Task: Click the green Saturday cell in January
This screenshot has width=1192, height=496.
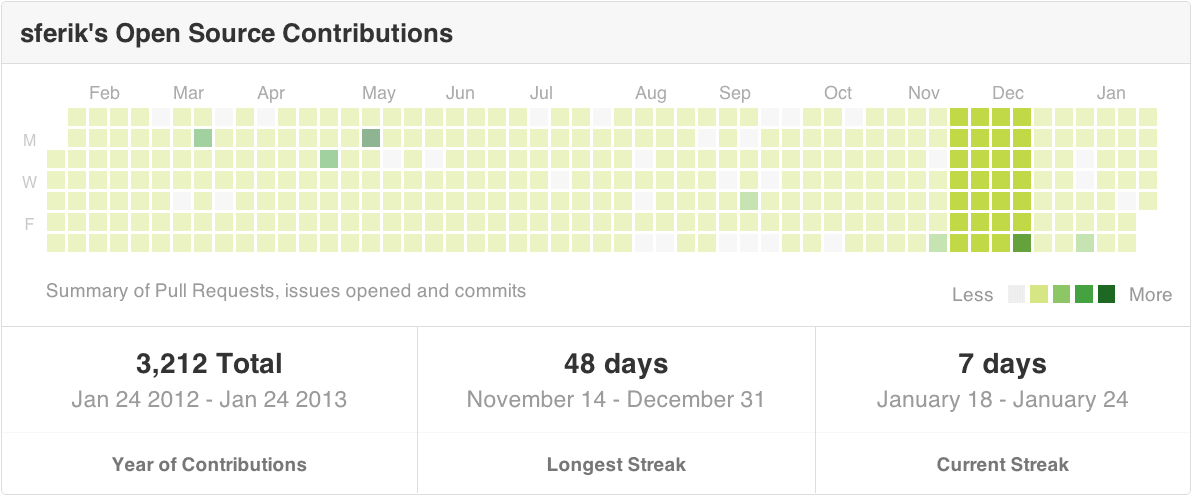Action: click(1085, 243)
